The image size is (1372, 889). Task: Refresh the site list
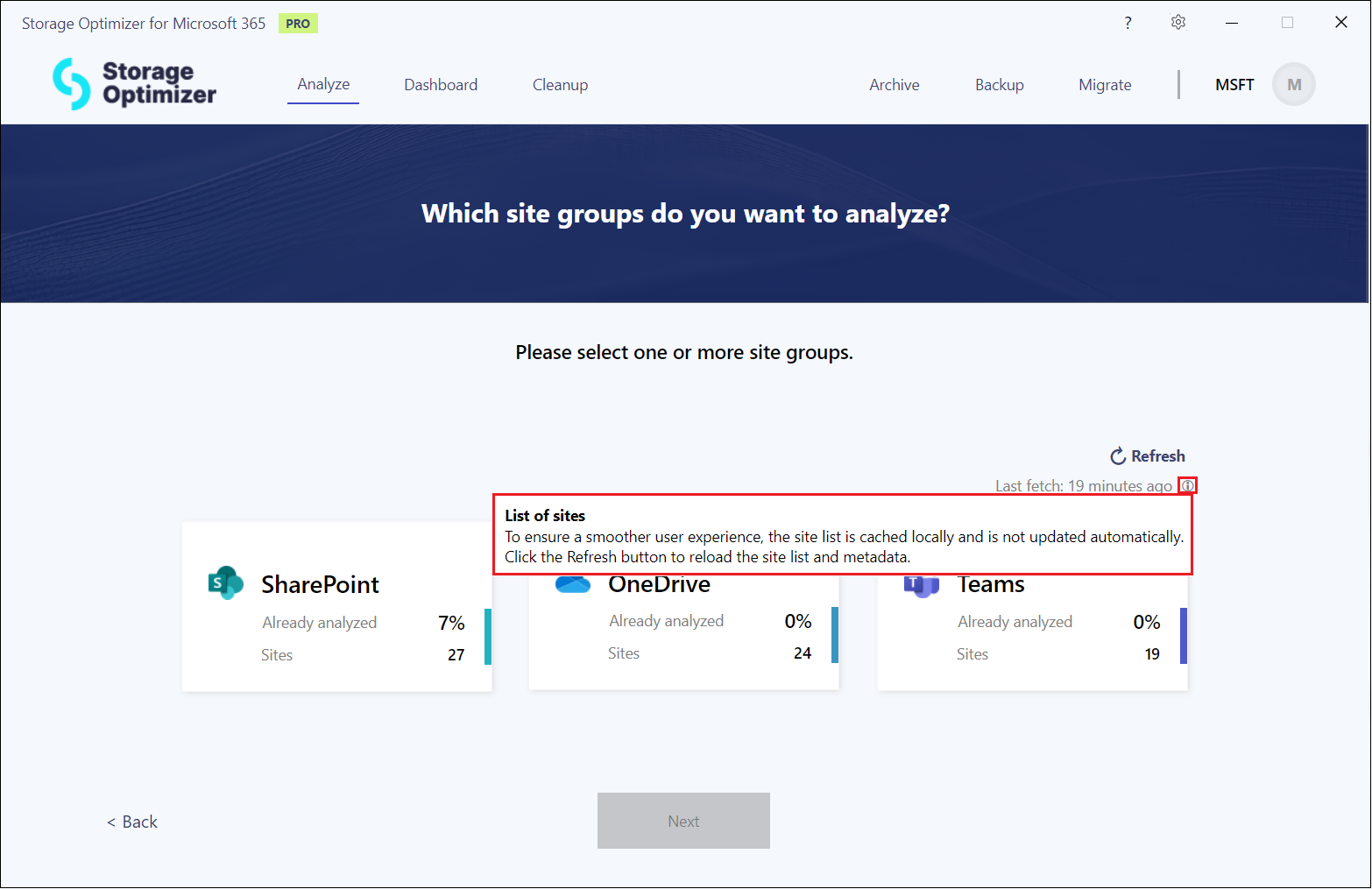click(1147, 456)
